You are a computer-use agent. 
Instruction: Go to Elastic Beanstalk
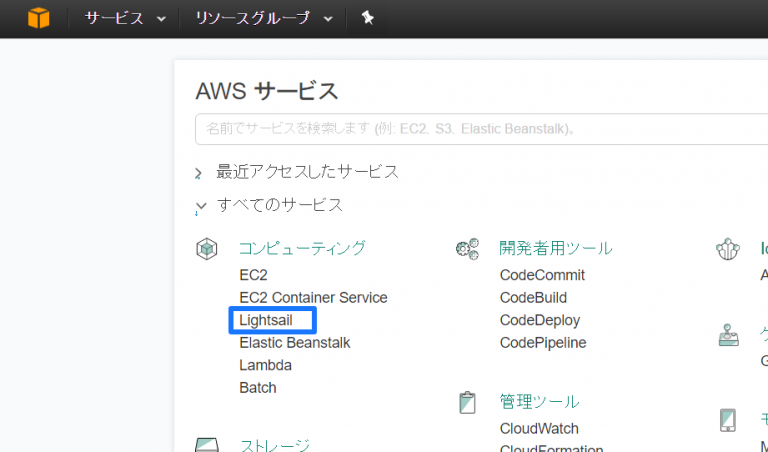click(295, 343)
